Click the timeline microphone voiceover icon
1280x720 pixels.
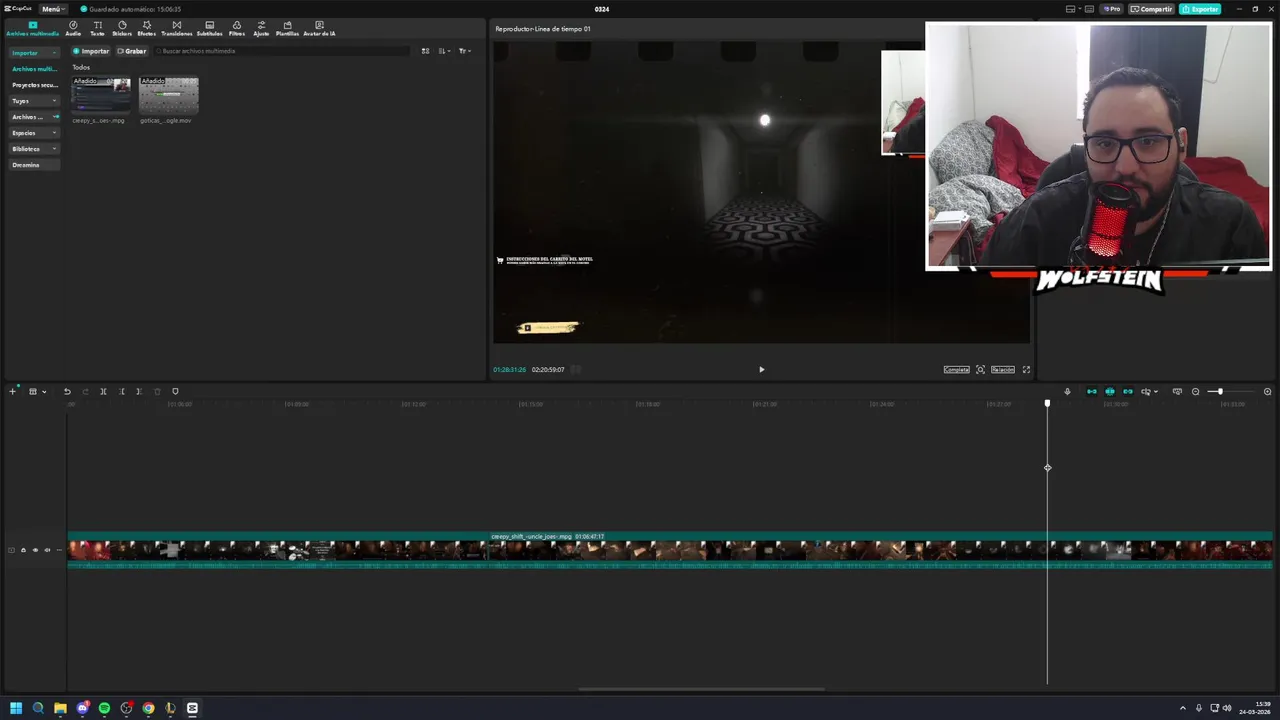pos(1067,391)
